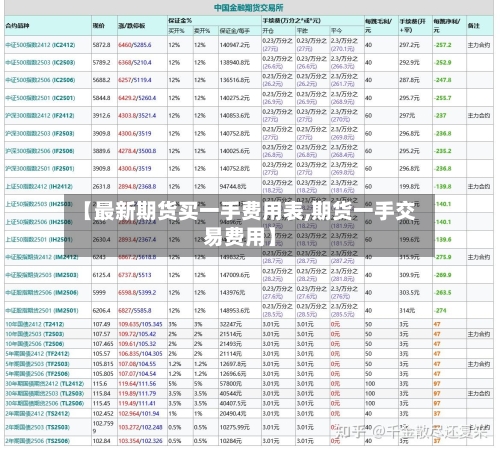Select price cell 5872.8

tap(101, 45)
